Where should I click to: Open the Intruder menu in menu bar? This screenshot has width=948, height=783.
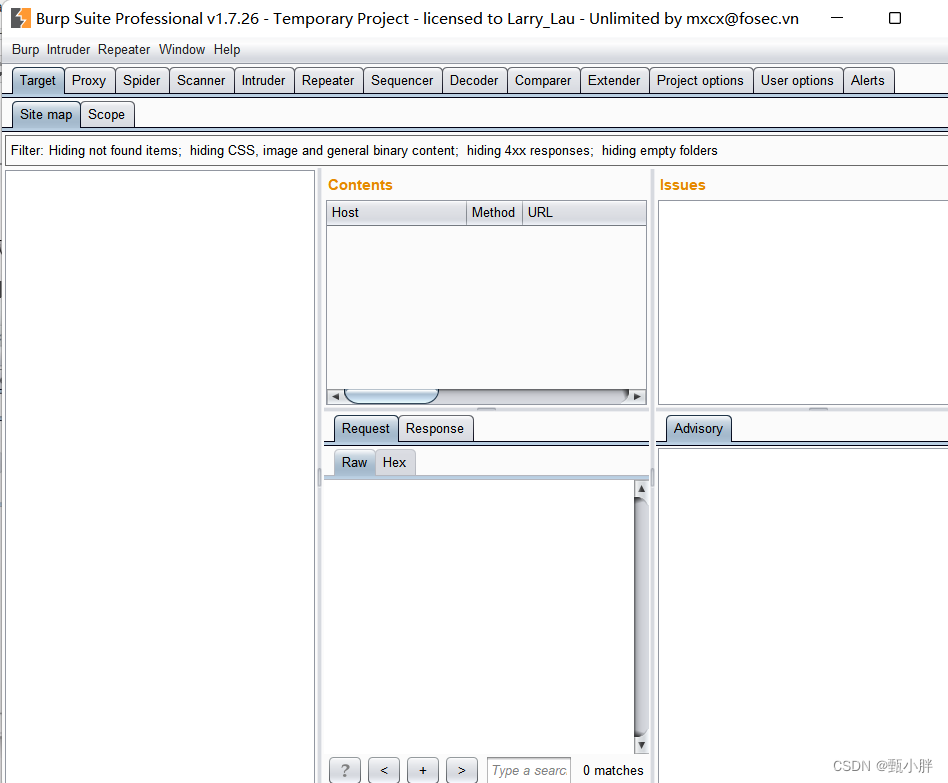click(68, 50)
